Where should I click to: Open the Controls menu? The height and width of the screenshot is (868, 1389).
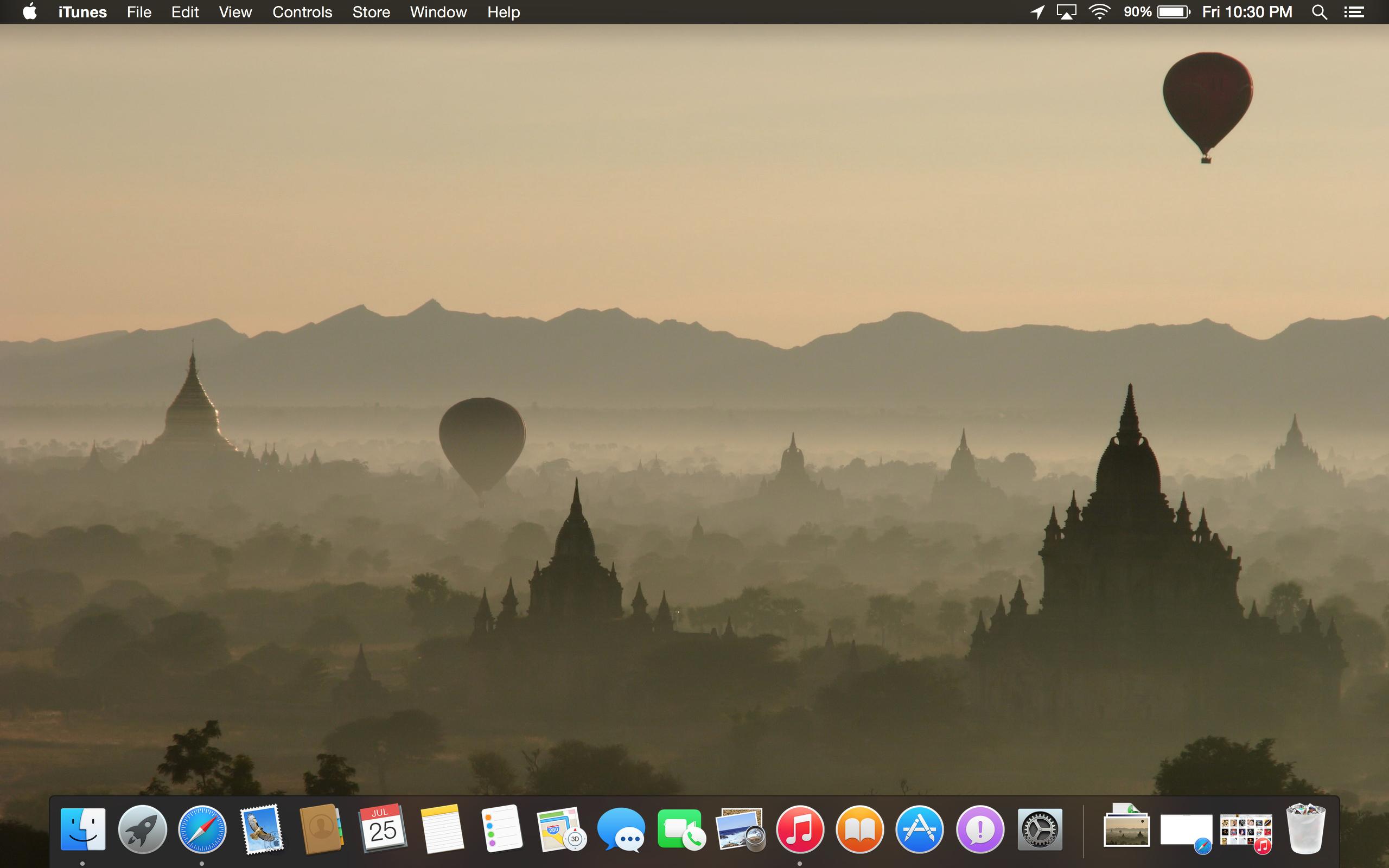pos(302,12)
